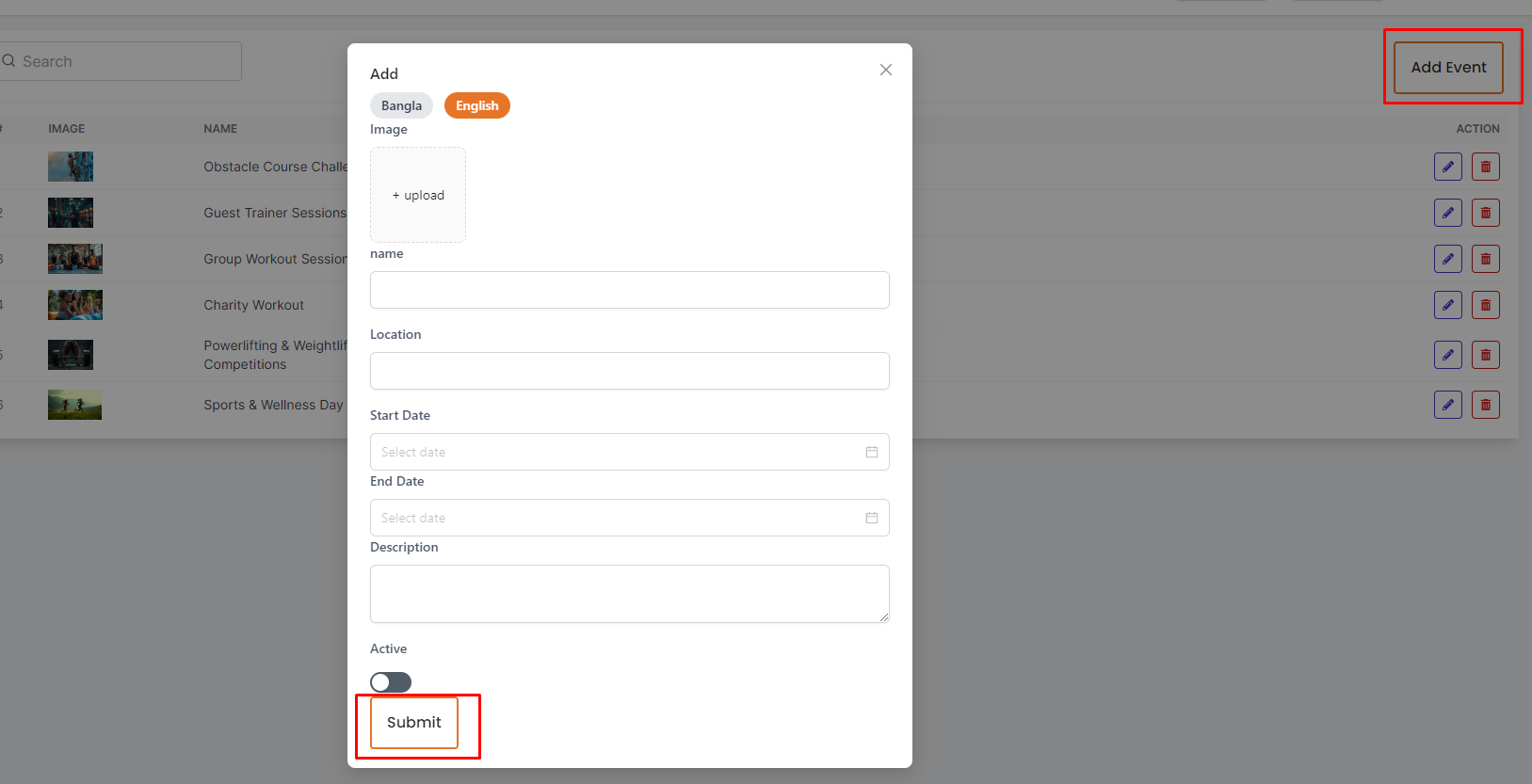
Task: Click trash icon for Charity Workout row
Action: (1485, 305)
